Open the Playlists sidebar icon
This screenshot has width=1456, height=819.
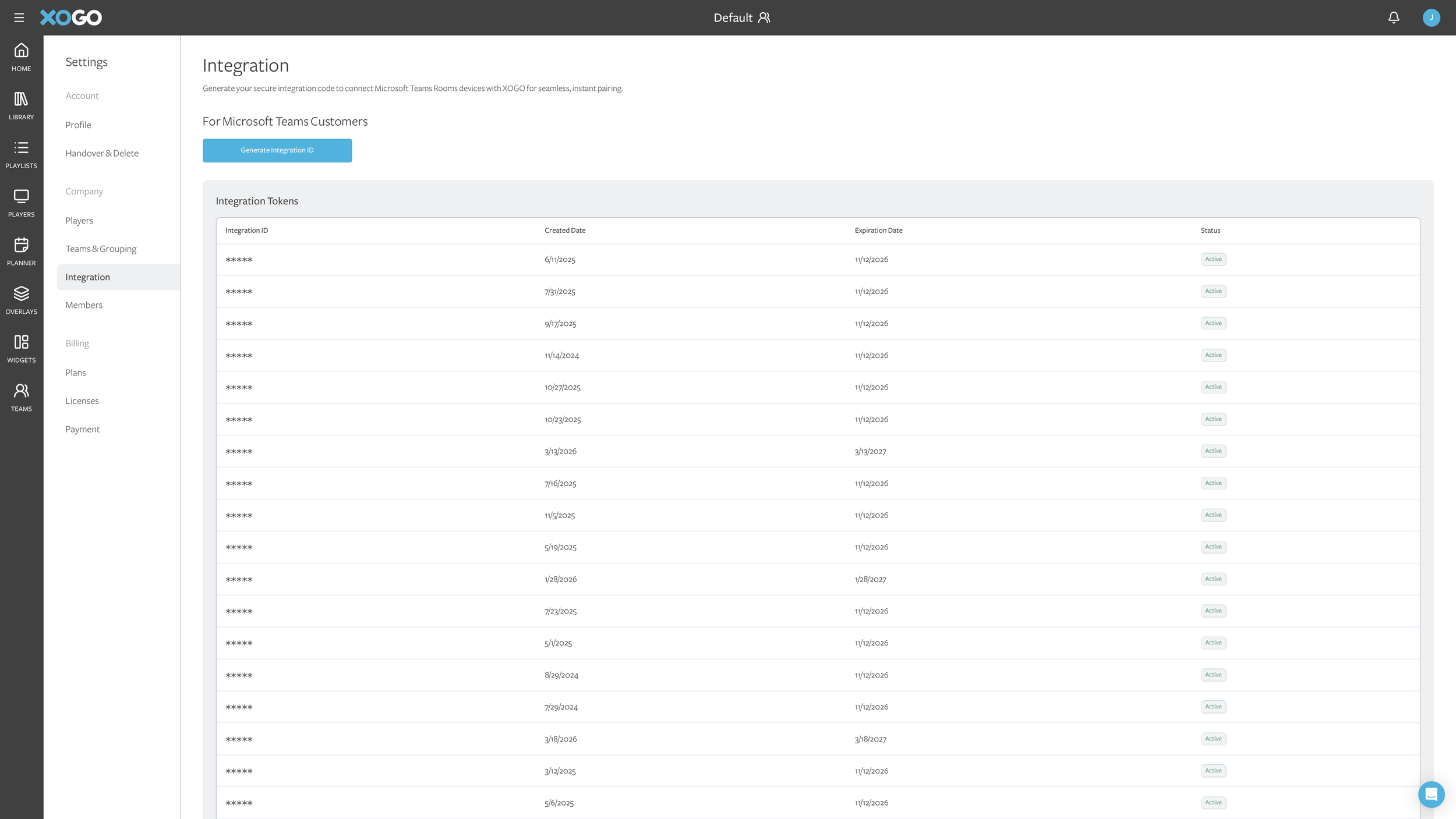(x=22, y=154)
